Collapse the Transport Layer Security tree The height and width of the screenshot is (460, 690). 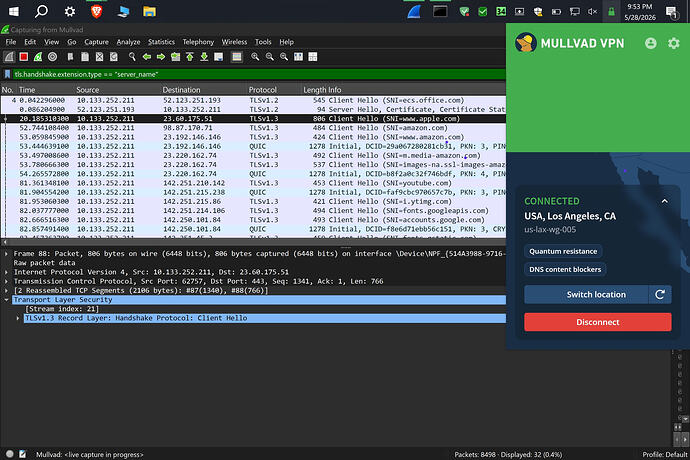coord(7,300)
